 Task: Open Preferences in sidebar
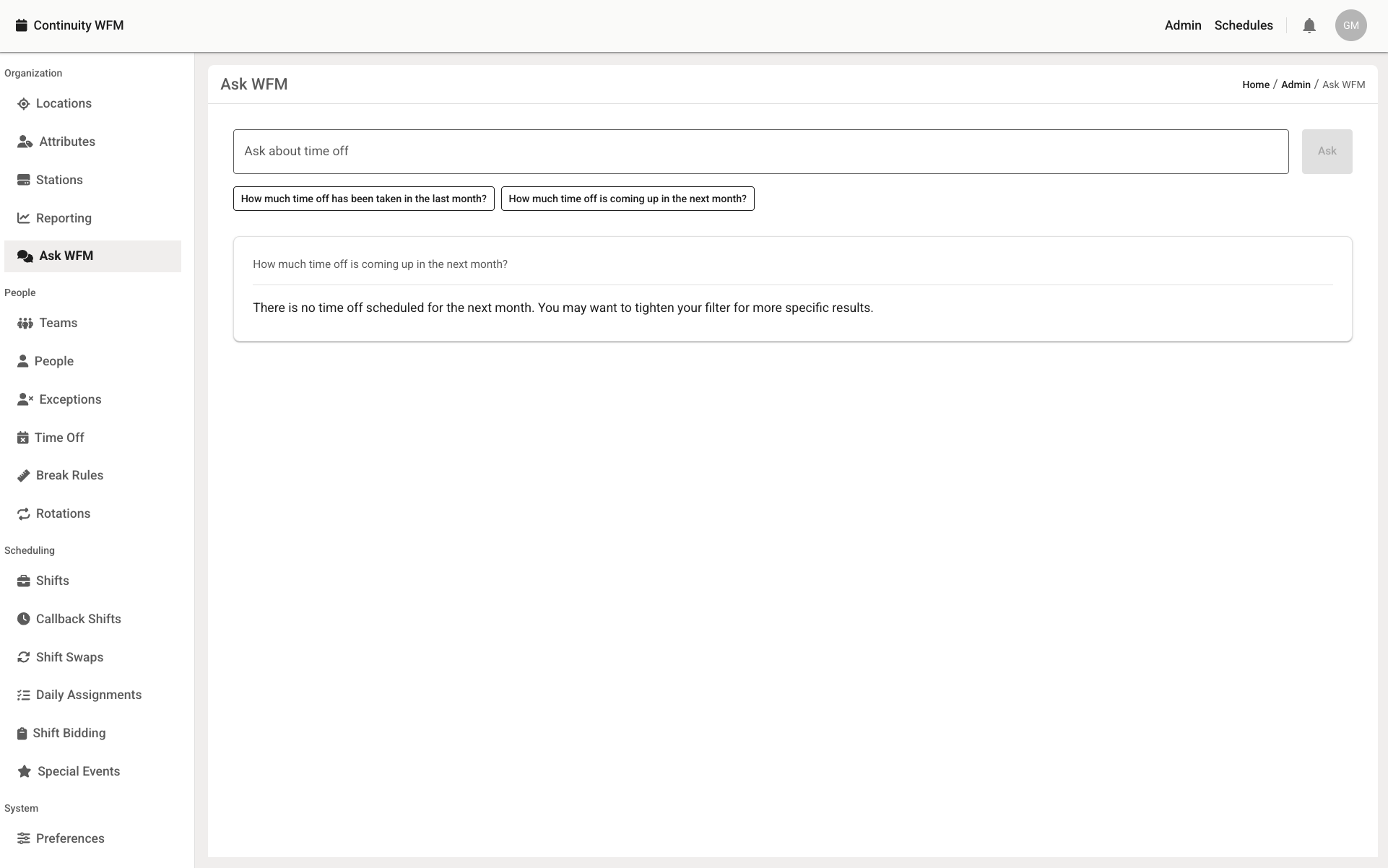(70, 838)
